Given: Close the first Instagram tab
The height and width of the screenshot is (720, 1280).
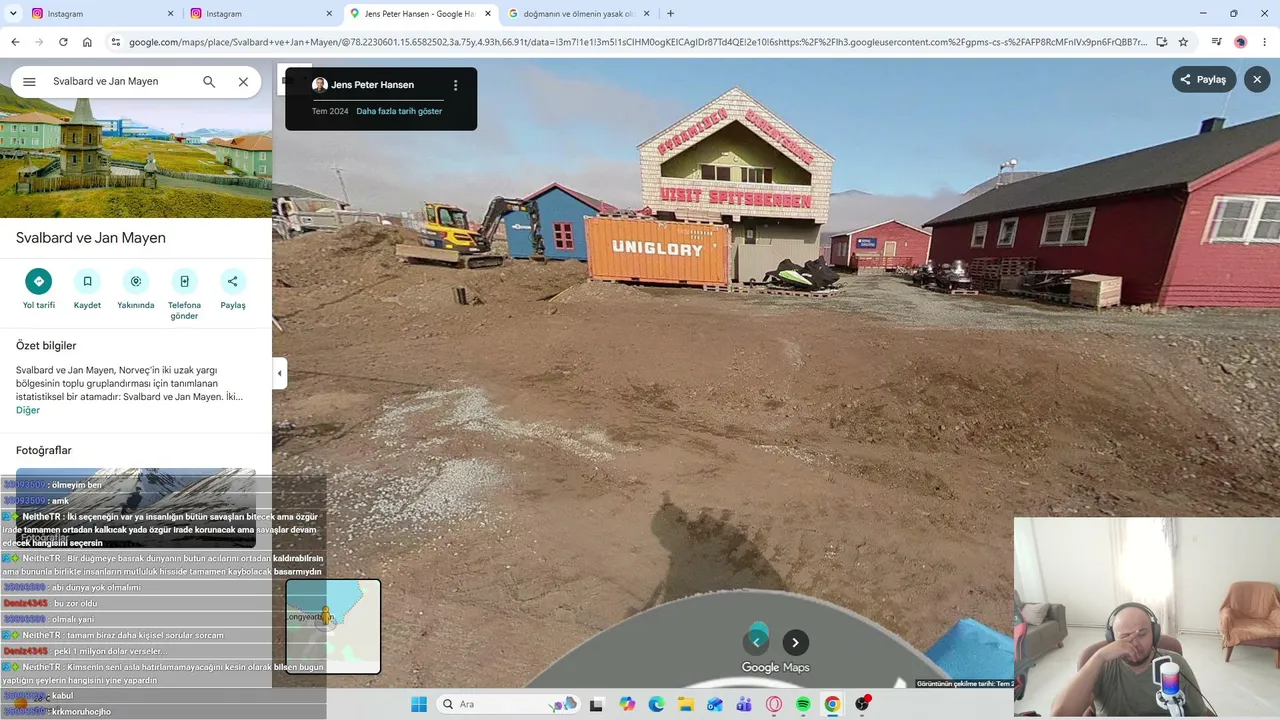Looking at the screenshot, I should click(170, 14).
